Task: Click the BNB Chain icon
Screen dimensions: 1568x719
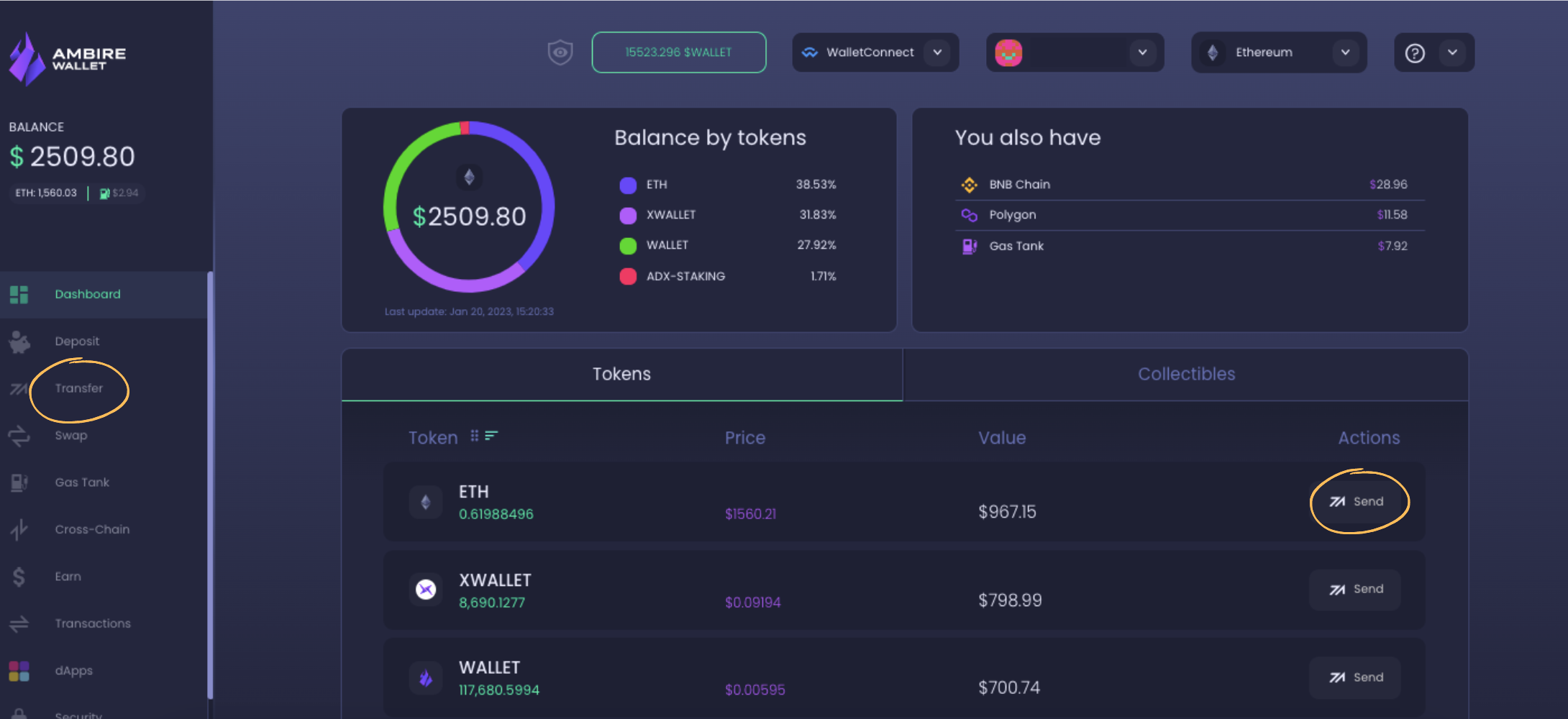Action: click(970, 185)
